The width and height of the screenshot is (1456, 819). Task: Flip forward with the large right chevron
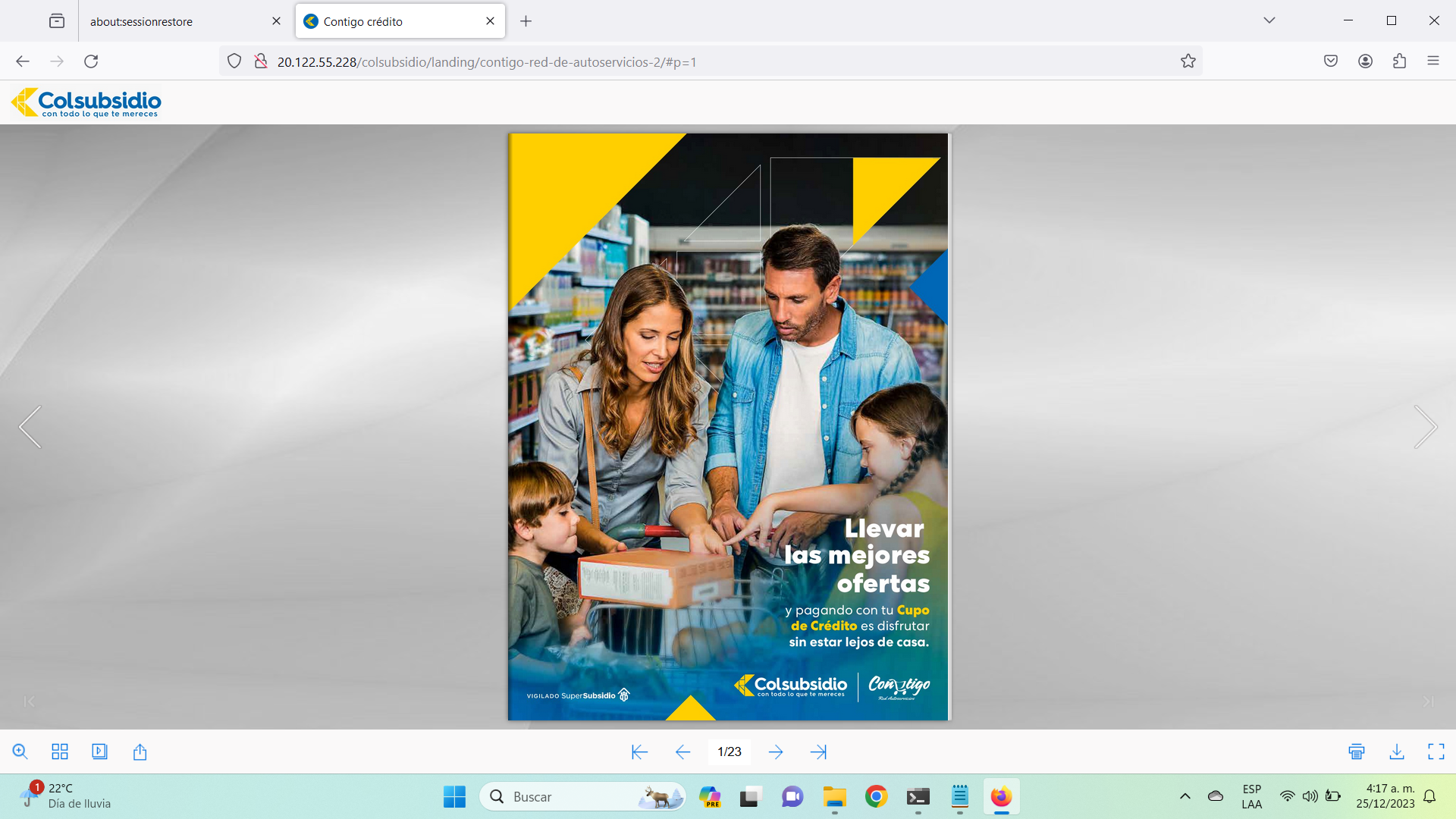(x=1425, y=427)
